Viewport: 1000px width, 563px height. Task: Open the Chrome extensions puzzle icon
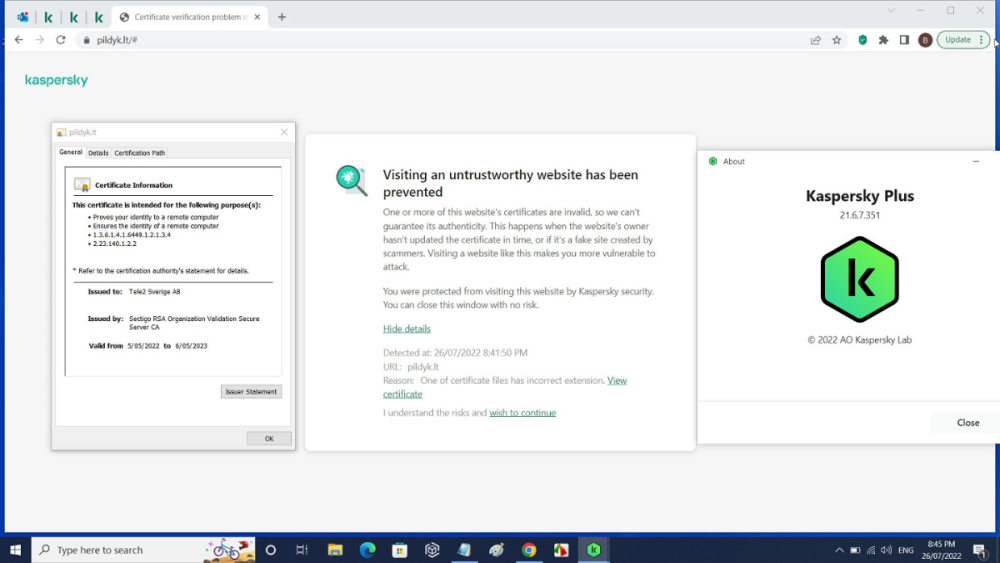pyautogui.click(x=883, y=40)
